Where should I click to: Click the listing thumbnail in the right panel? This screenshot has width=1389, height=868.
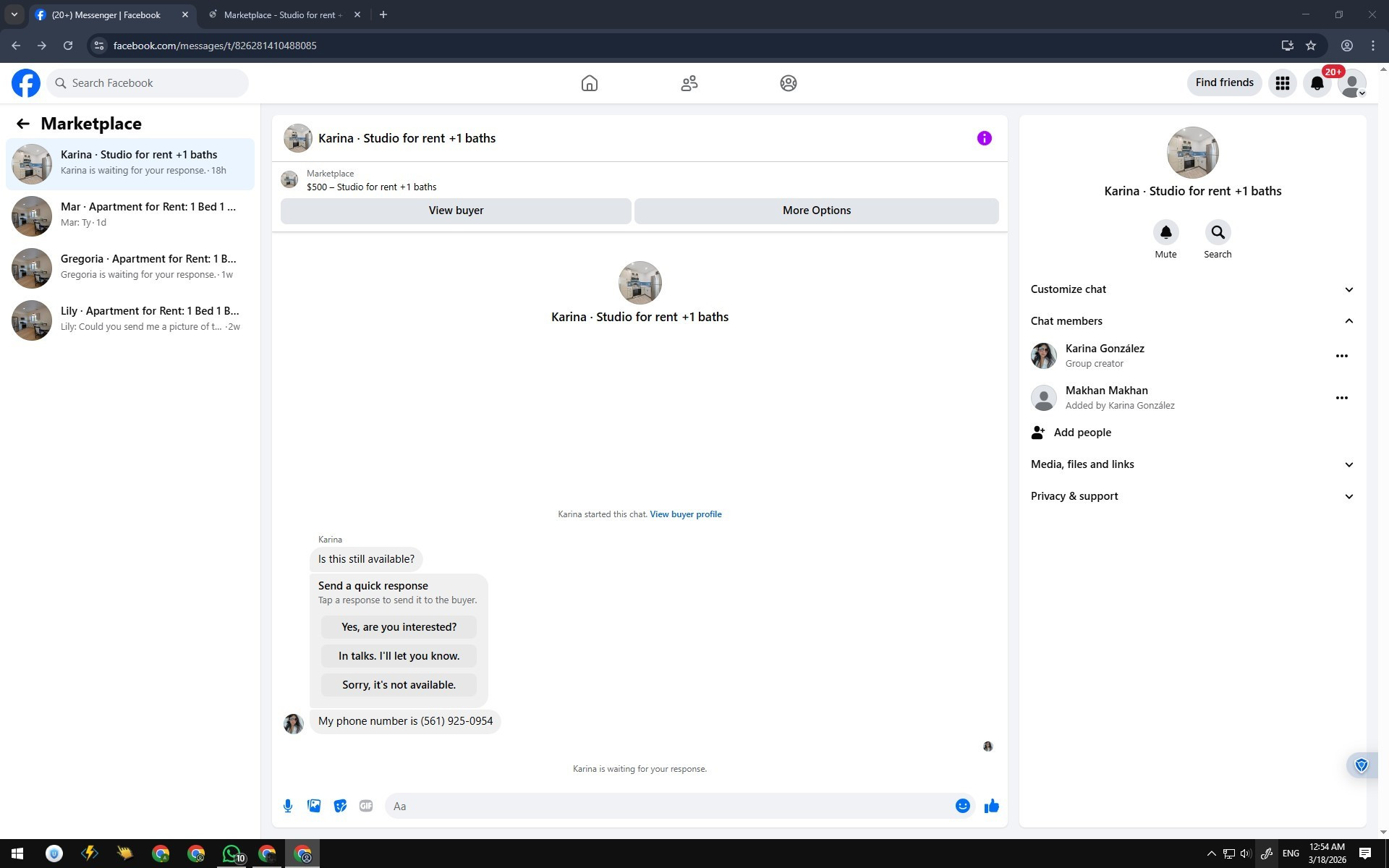pyautogui.click(x=1193, y=153)
